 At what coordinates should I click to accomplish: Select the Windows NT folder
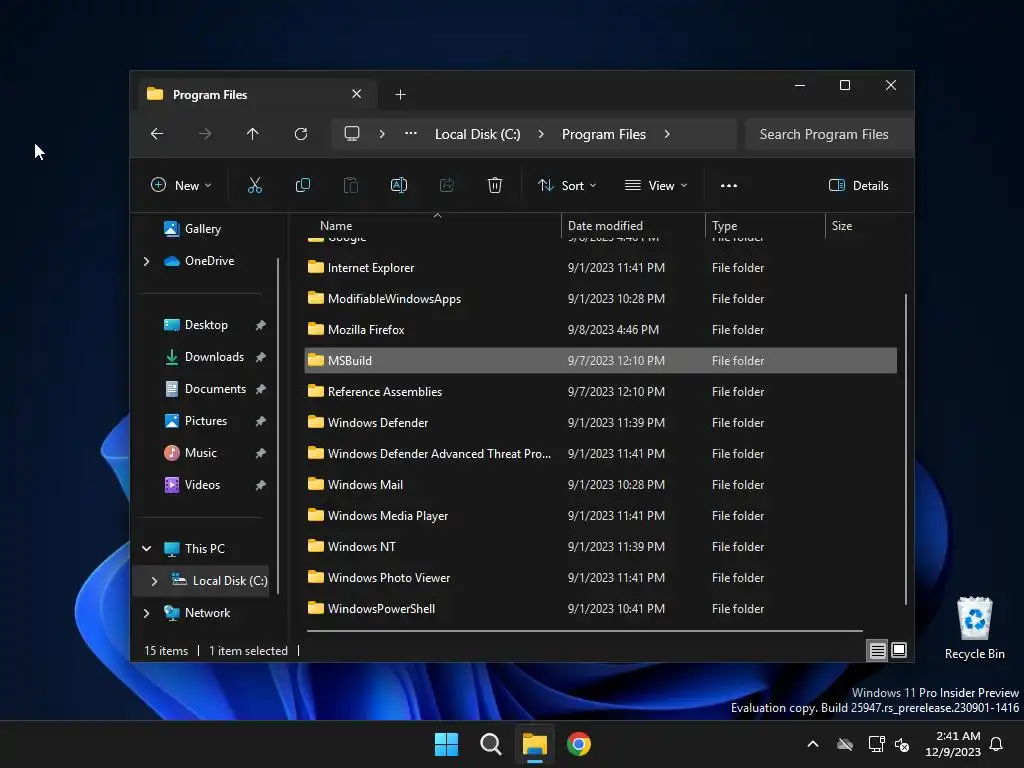tap(600, 547)
